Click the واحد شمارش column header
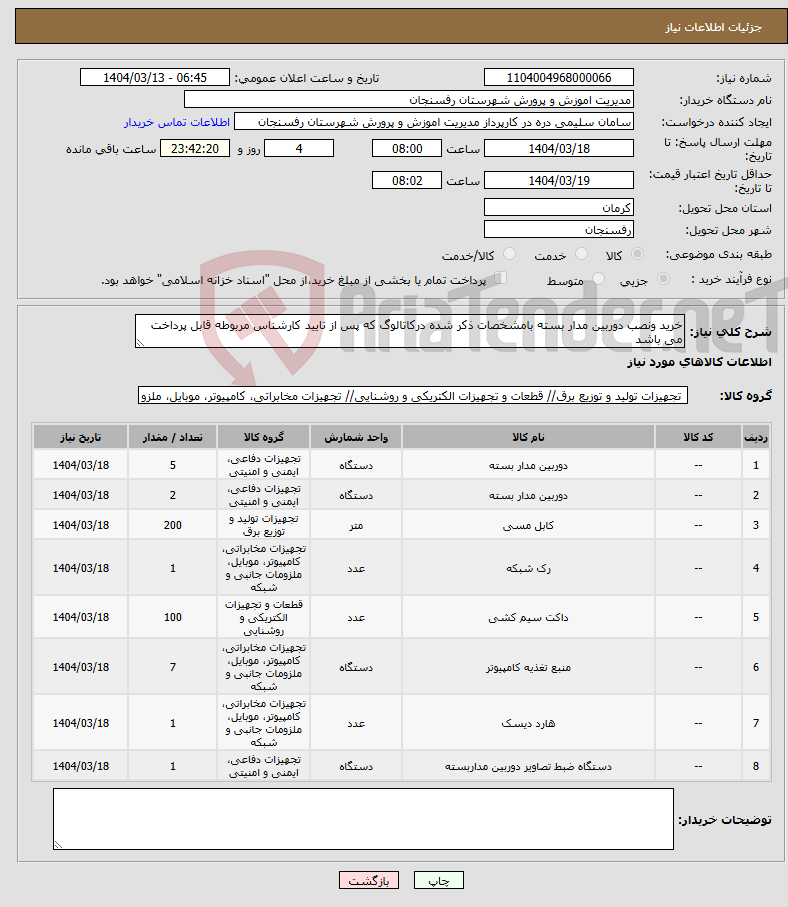This screenshot has height=907, width=788. (x=356, y=437)
